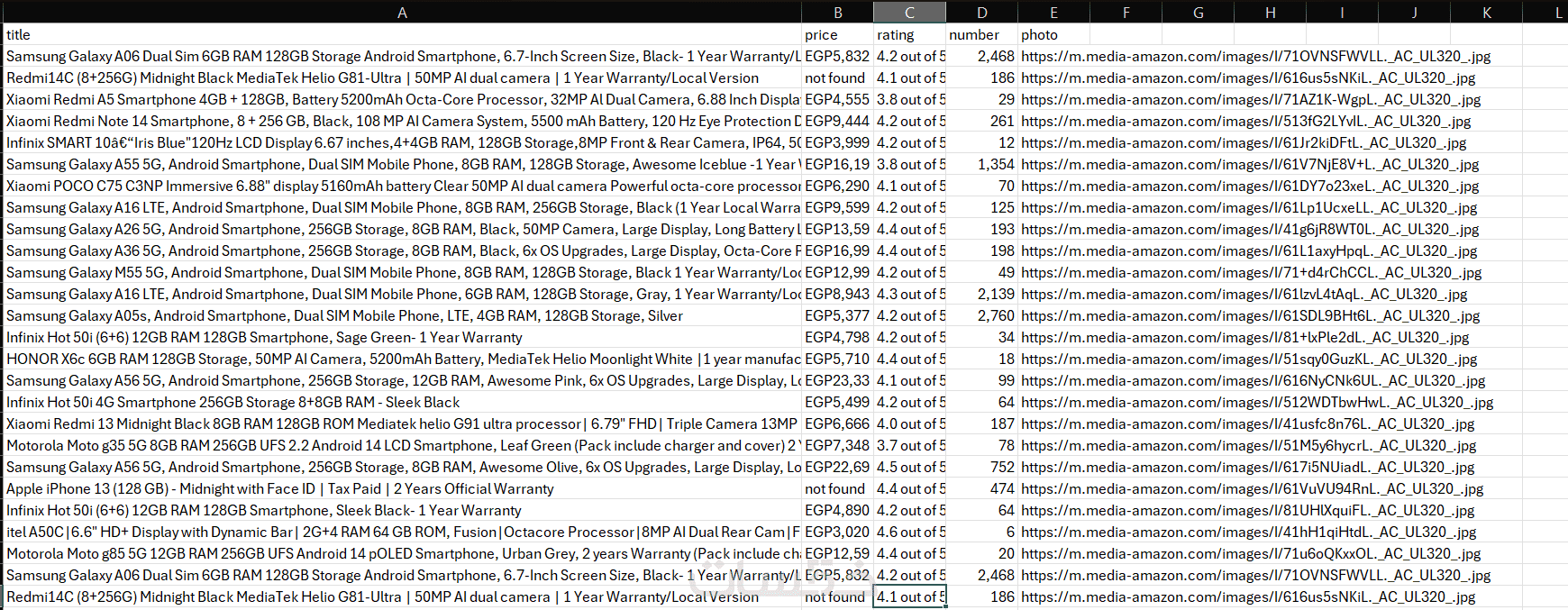Select the Samsung Galaxy A55 5G title cell
The width and height of the screenshot is (1568, 610).
pos(403,164)
